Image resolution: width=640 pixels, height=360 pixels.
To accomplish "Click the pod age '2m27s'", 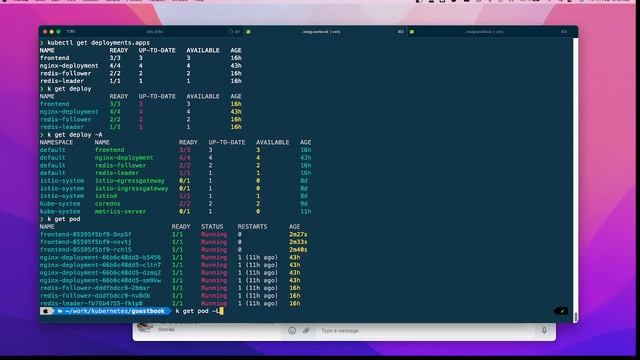I will coord(298,235).
